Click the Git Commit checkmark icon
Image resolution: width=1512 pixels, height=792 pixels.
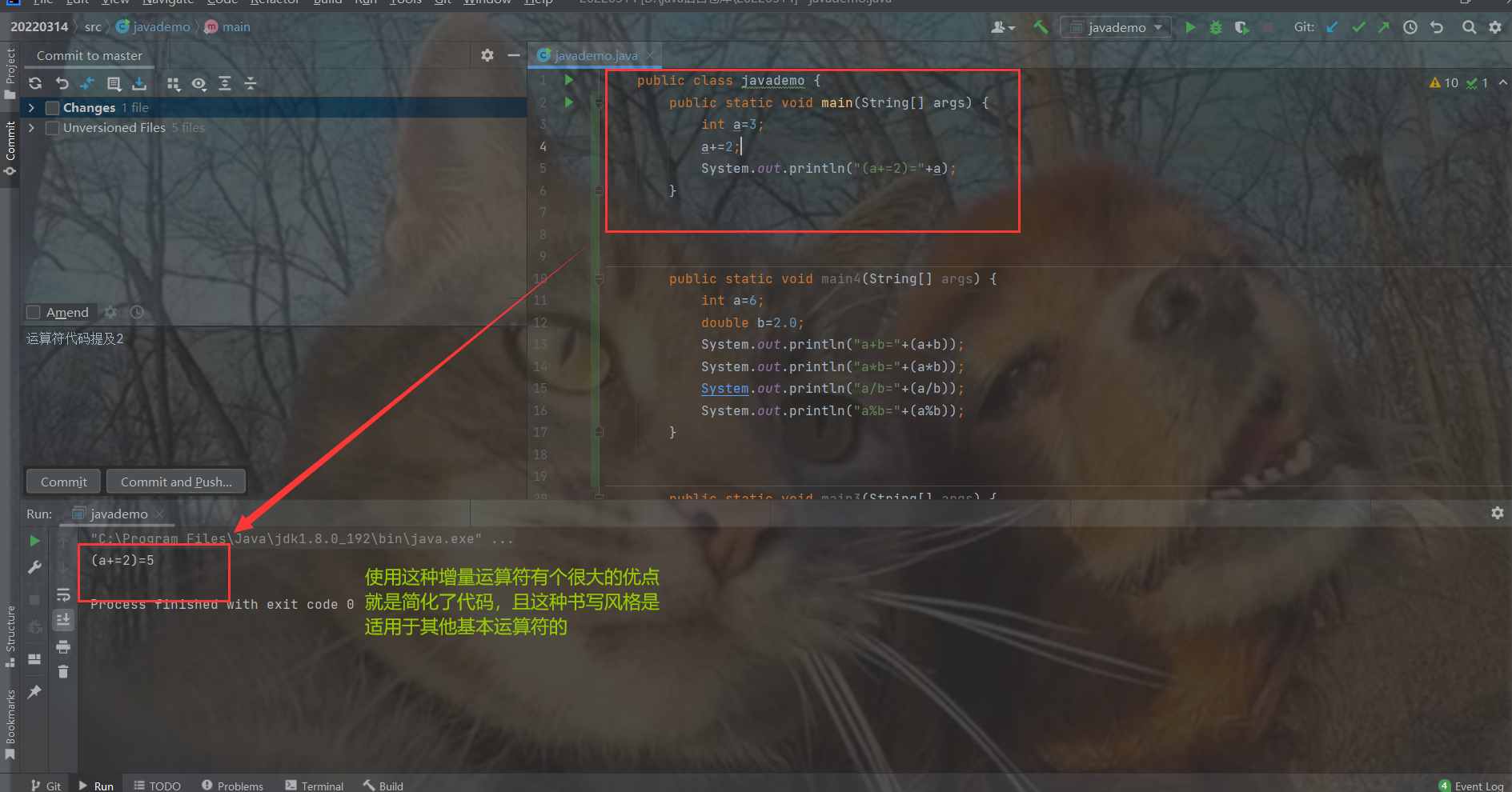1358,27
